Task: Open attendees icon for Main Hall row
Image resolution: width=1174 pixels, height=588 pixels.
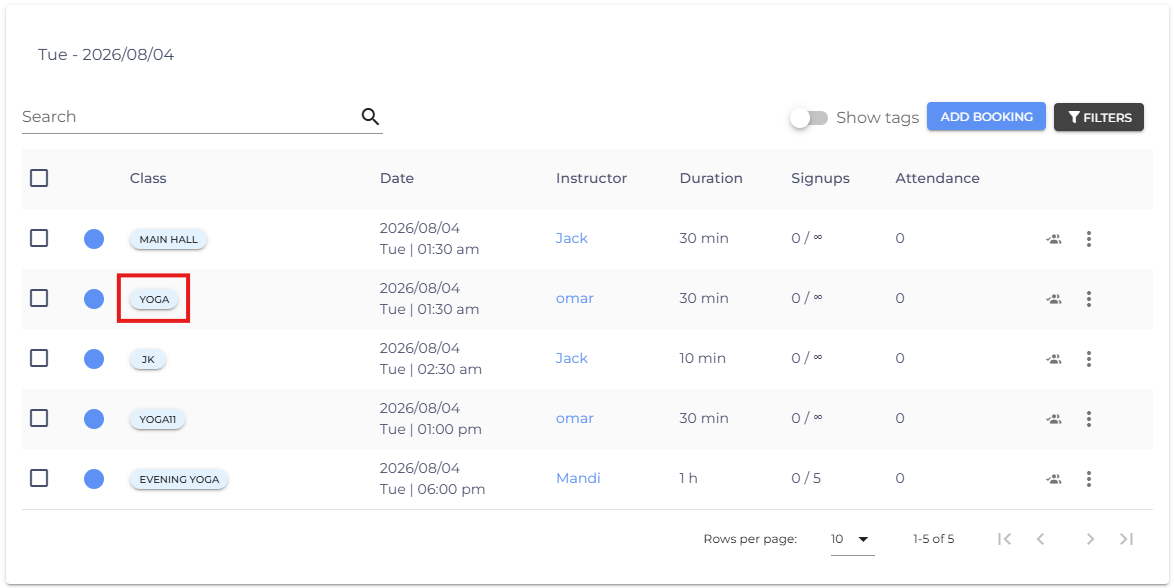Action: coord(1054,239)
